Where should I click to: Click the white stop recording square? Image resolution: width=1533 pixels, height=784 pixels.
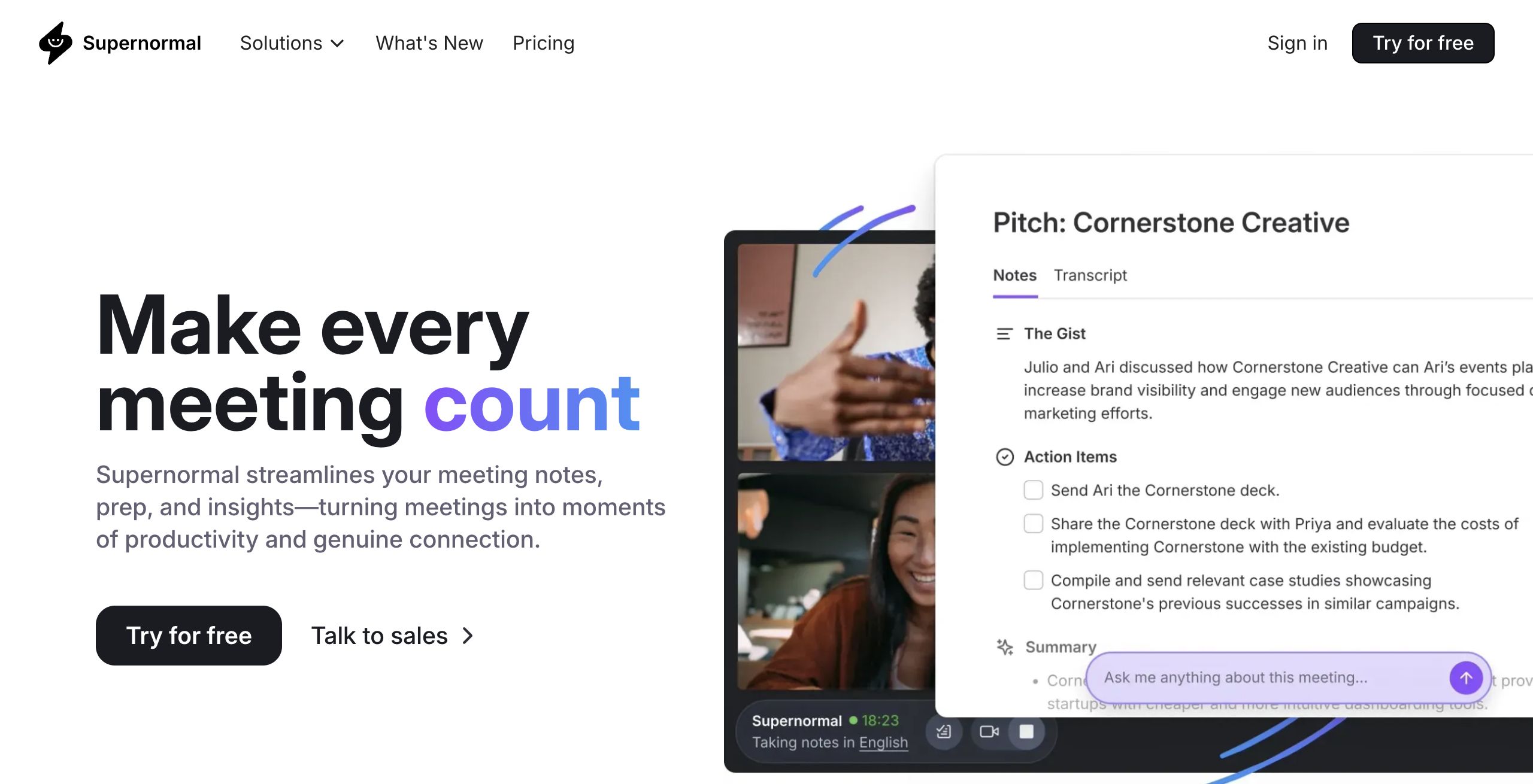click(1026, 731)
